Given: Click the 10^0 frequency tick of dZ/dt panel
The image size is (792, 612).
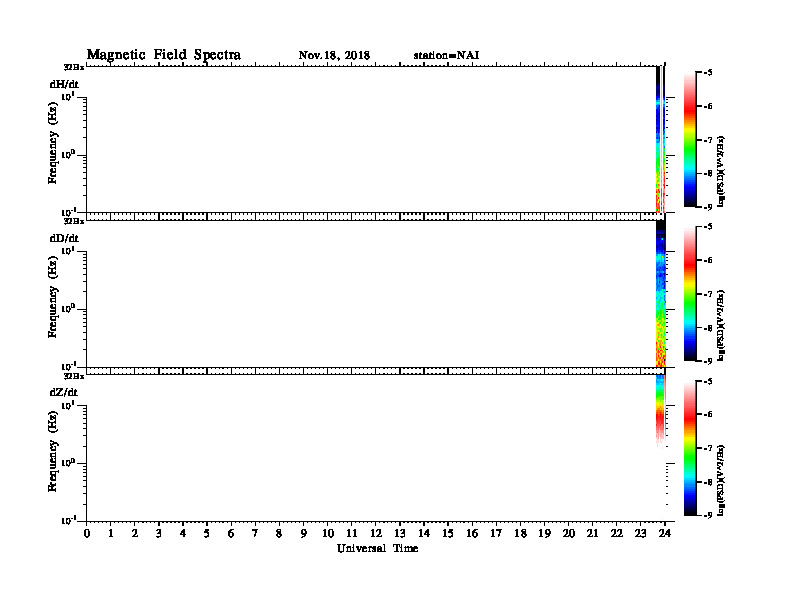Looking at the screenshot, I should [68, 462].
